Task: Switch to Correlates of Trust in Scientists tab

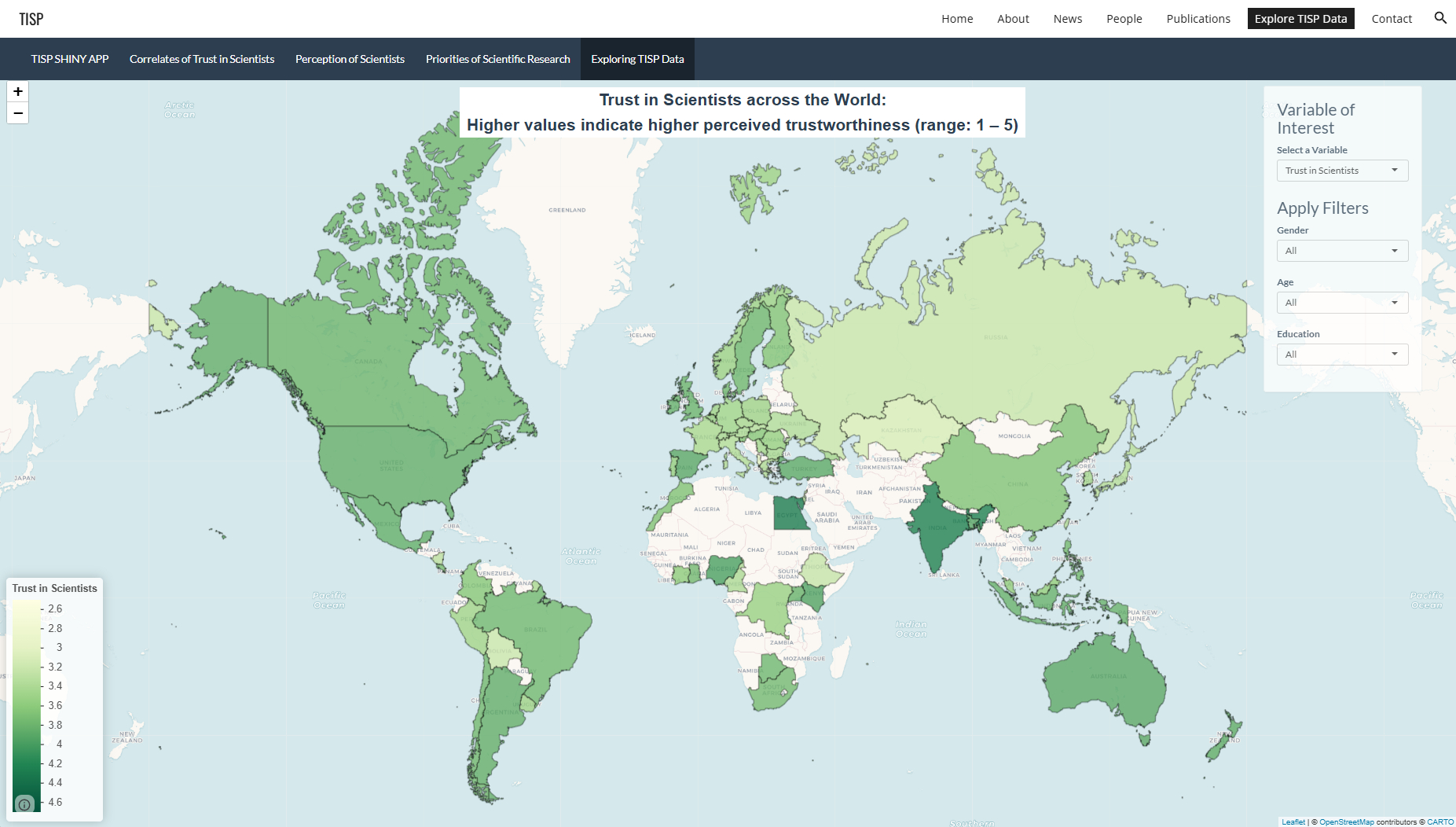Action: [202, 59]
